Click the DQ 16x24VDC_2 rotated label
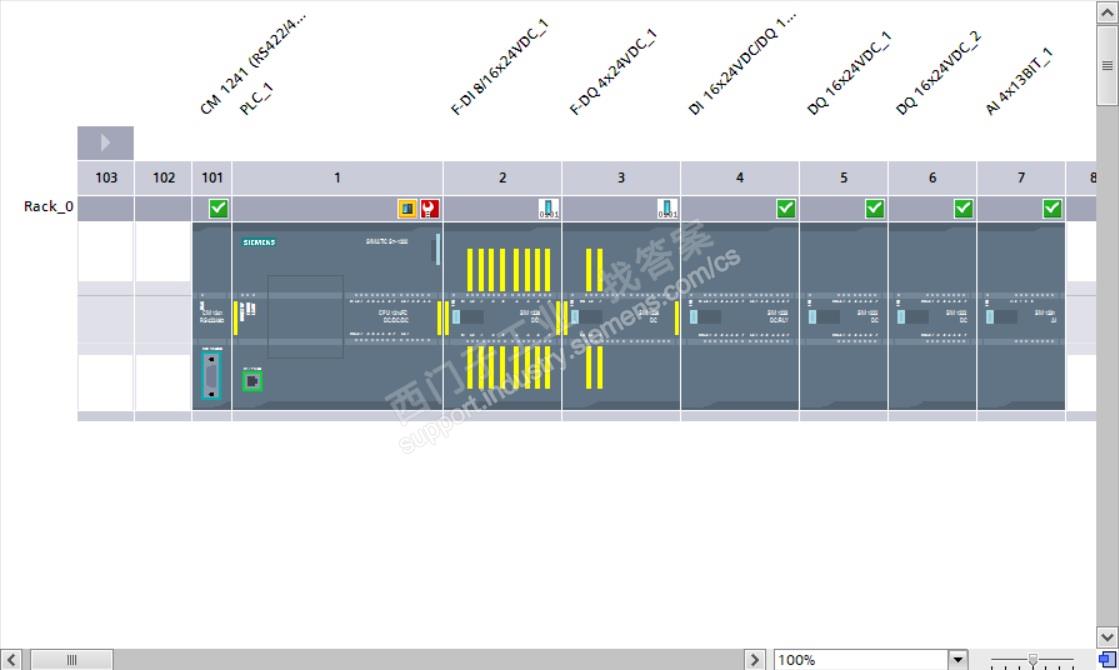Image resolution: width=1119 pixels, height=670 pixels. 938,73
